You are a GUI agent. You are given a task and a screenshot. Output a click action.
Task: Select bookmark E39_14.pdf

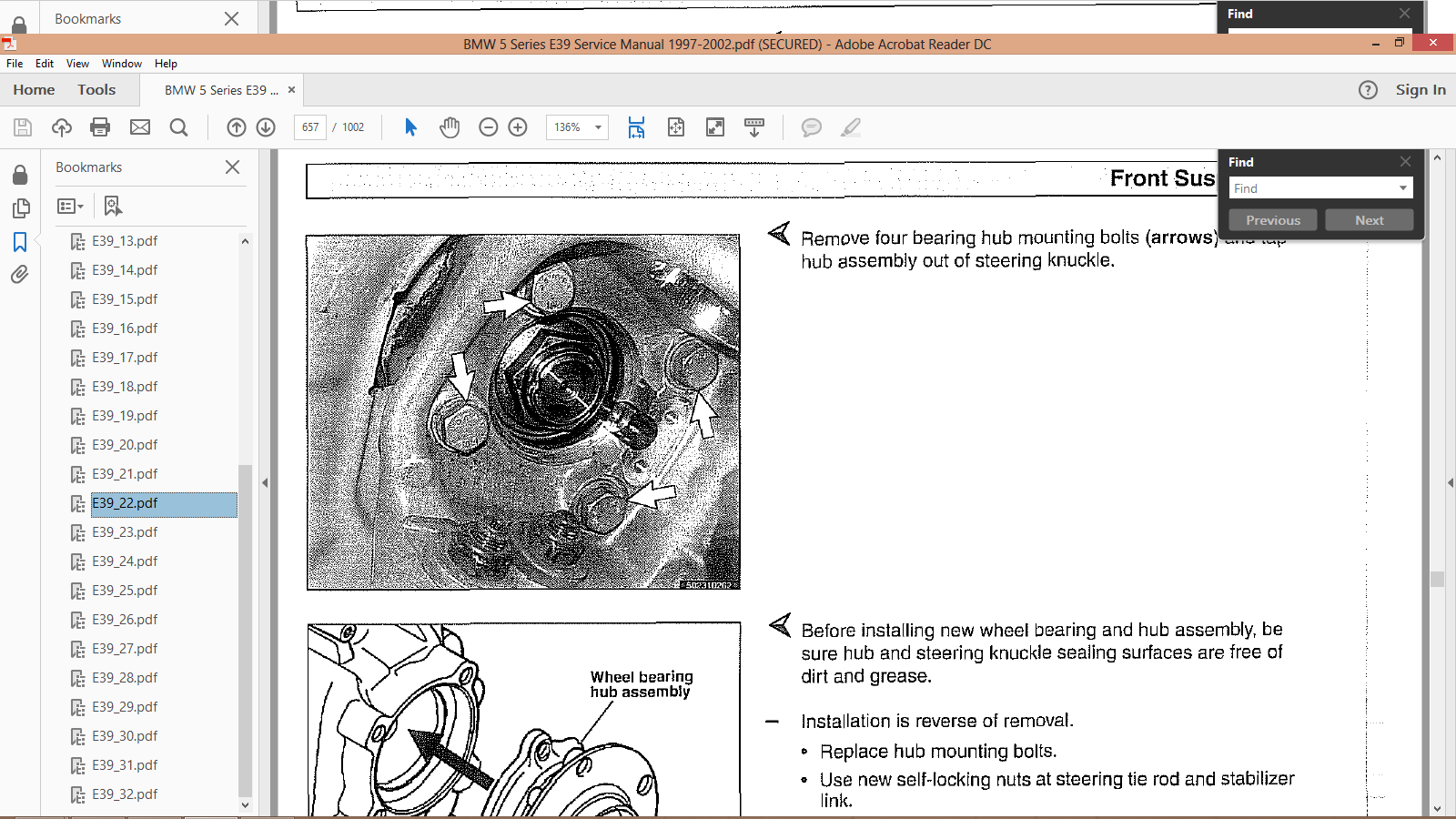point(125,270)
